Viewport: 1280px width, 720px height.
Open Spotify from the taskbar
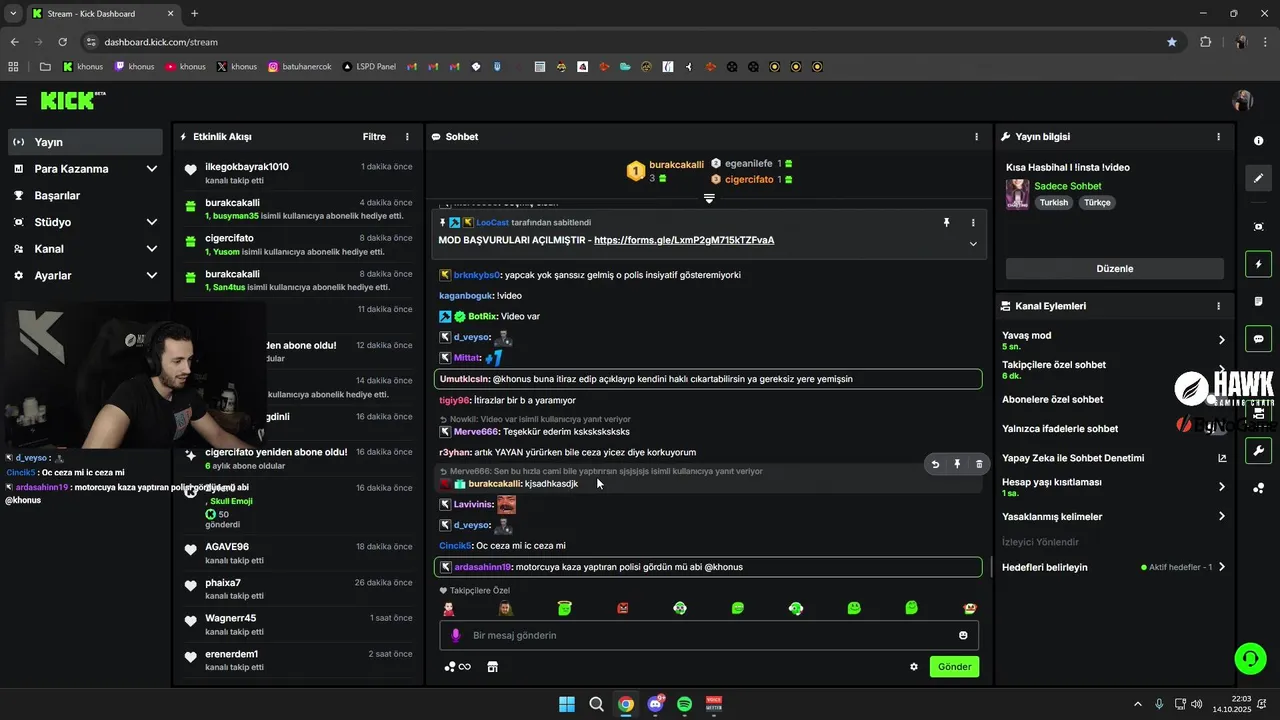pyautogui.click(x=684, y=704)
